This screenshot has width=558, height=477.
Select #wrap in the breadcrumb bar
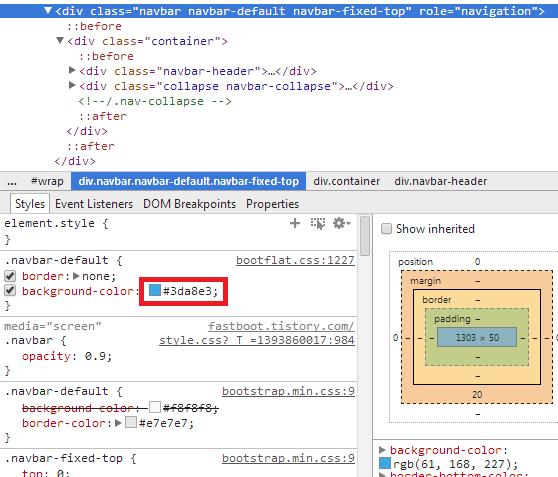point(47,182)
